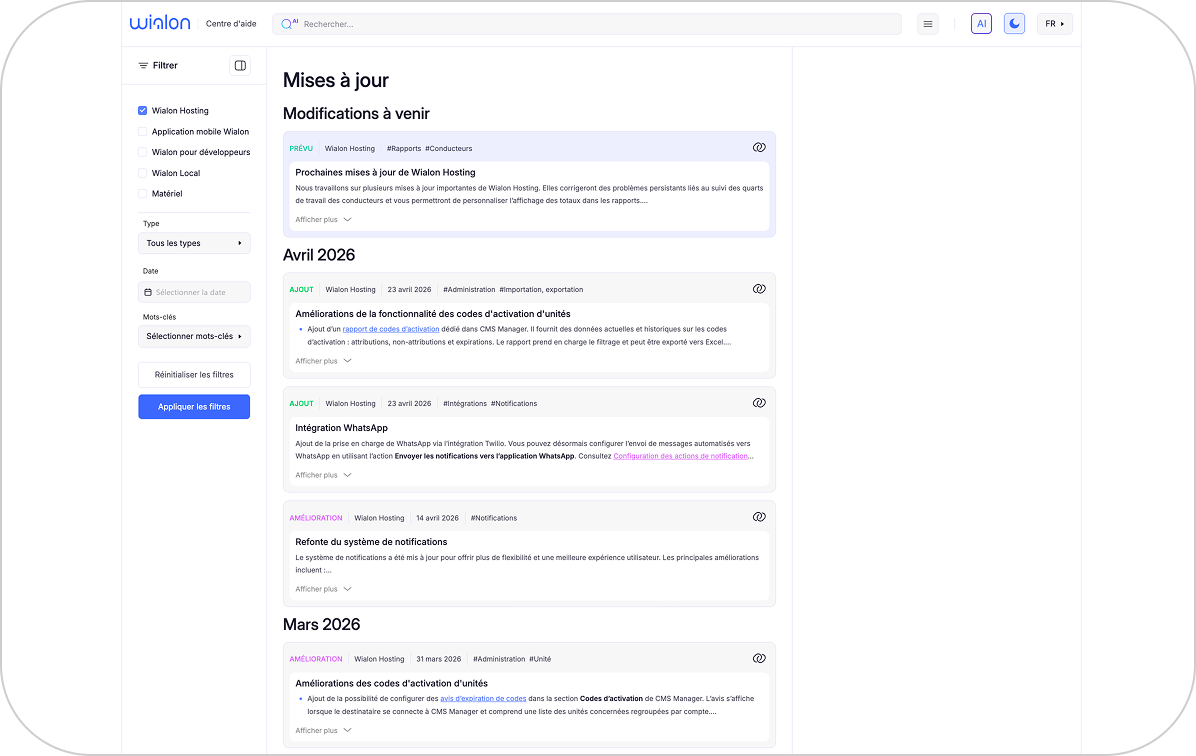The height and width of the screenshot is (756, 1196).
Task: Open the AI assistant button
Action: coord(981,24)
